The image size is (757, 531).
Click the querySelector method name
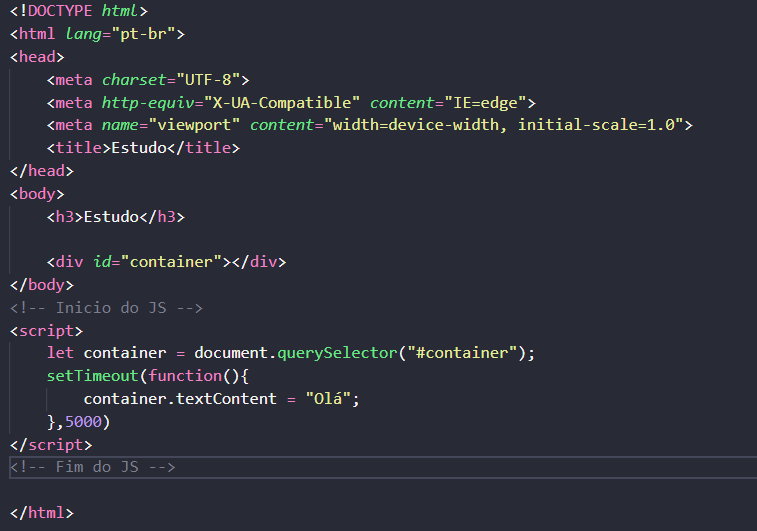click(337, 353)
